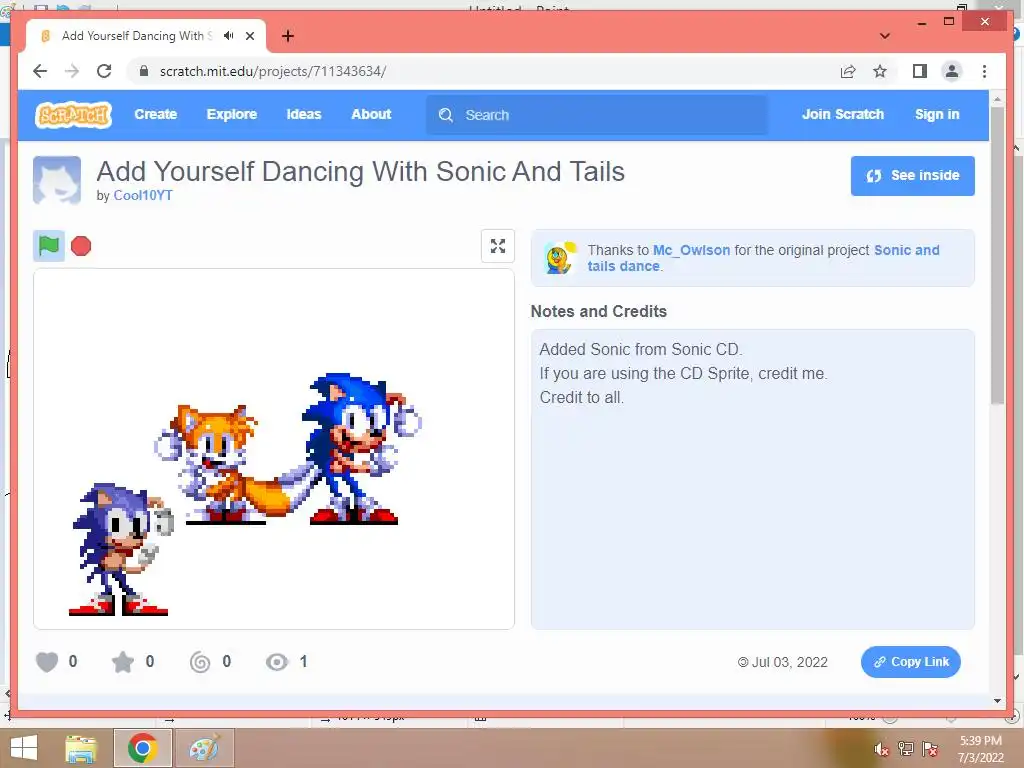Click the See inside button

(912, 176)
